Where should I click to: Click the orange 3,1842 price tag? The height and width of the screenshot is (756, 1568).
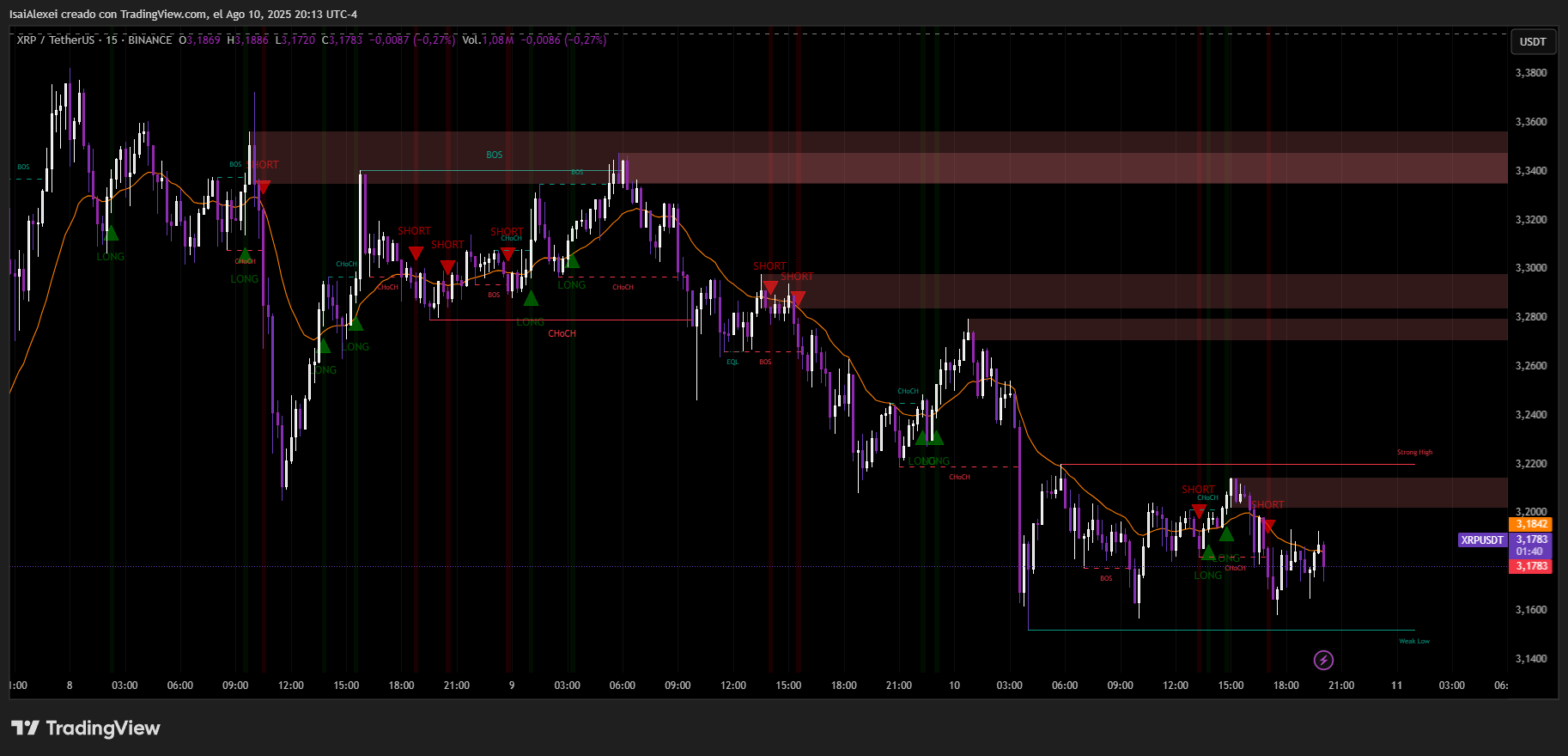(x=1531, y=524)
